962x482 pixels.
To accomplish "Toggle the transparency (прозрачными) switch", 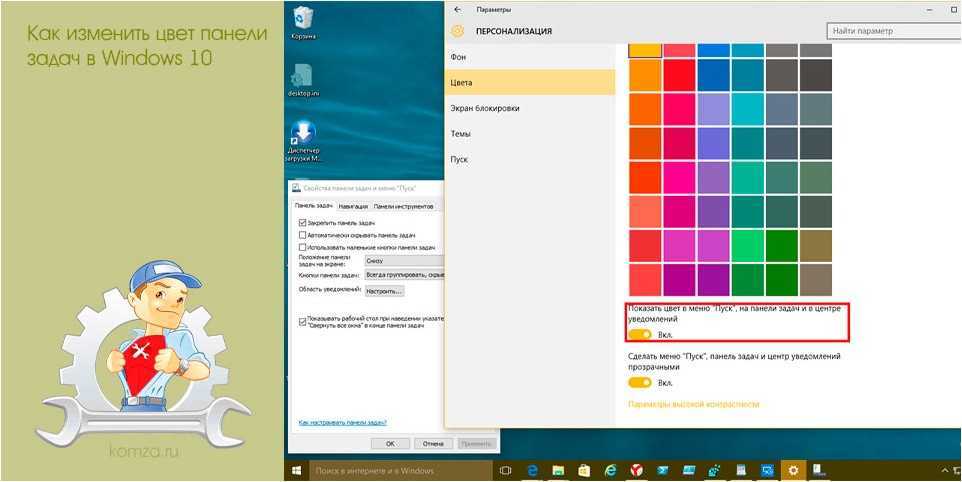I will 639,383.
